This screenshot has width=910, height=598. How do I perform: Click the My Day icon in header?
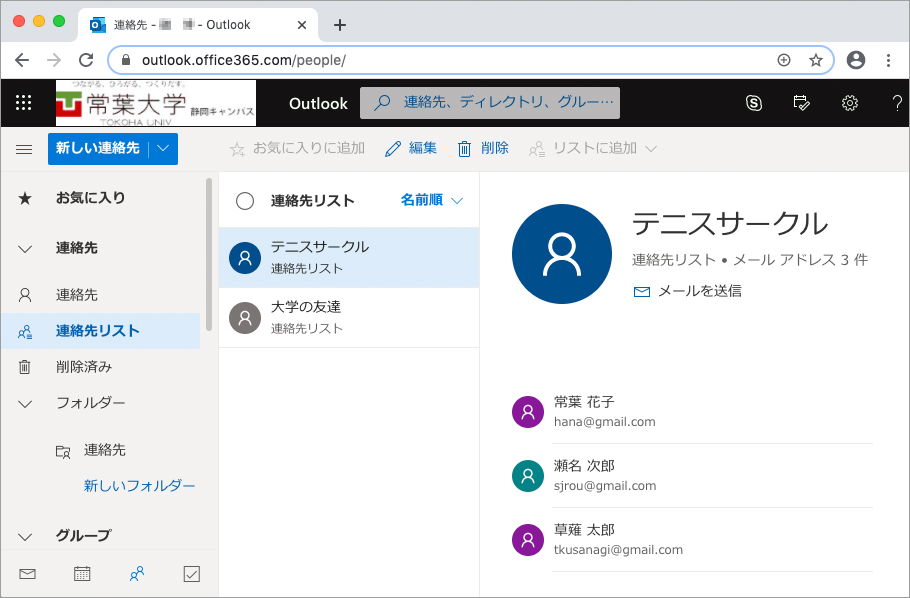(801, 103)
